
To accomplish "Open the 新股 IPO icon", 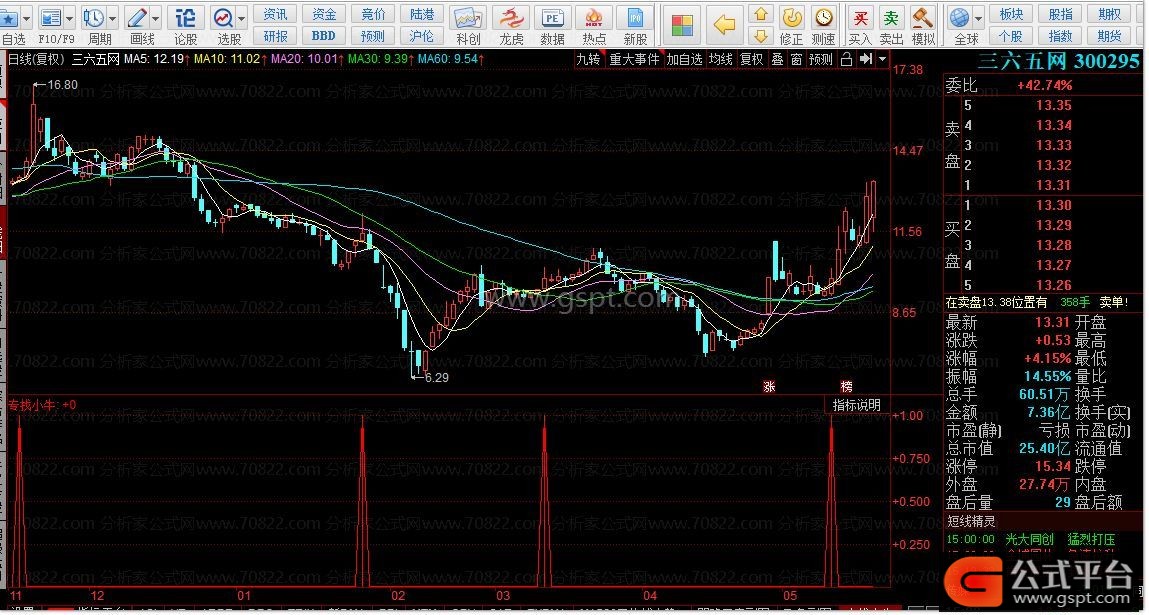I will (x=635, y=18).
